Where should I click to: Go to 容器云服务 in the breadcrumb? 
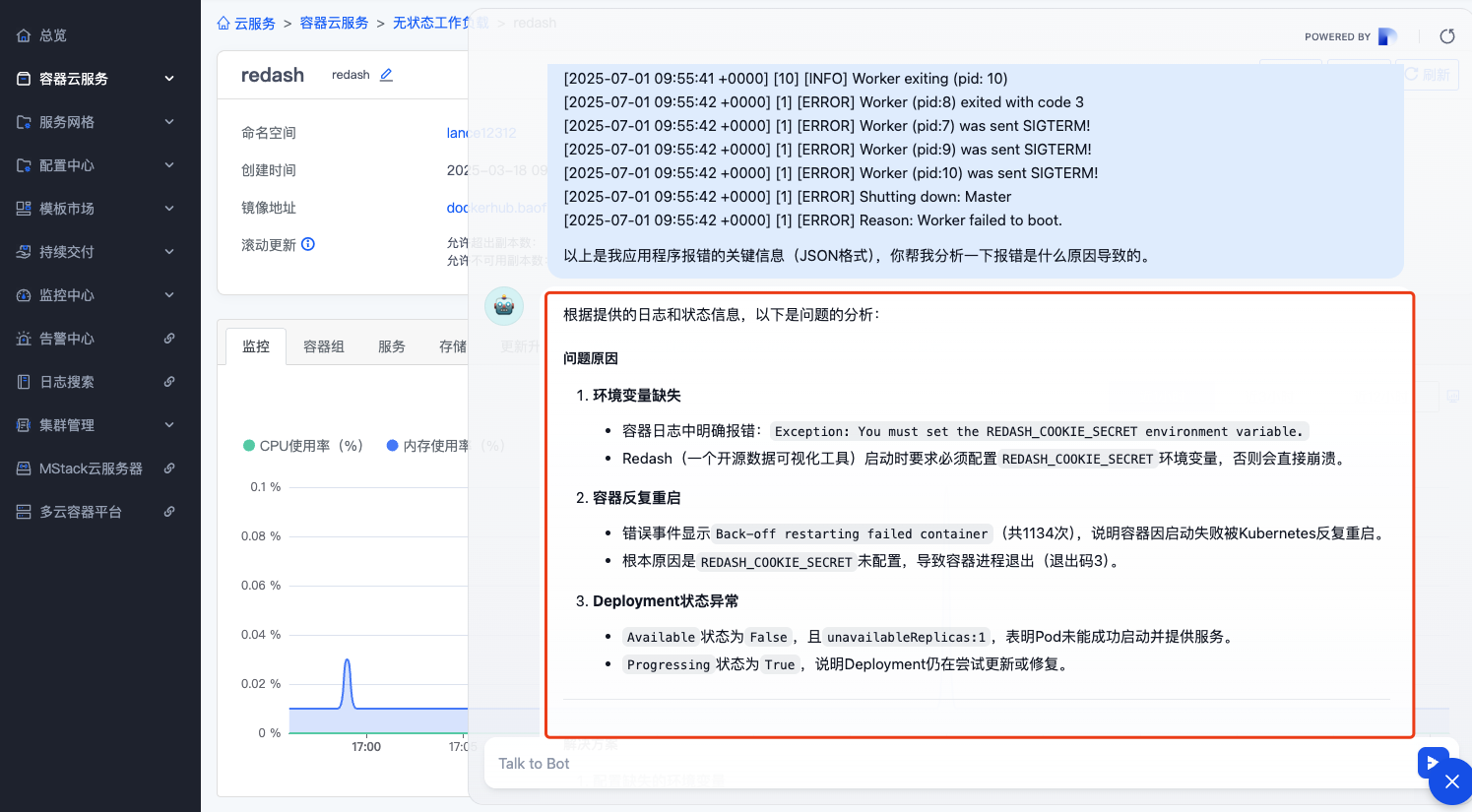tap(334, 23)
